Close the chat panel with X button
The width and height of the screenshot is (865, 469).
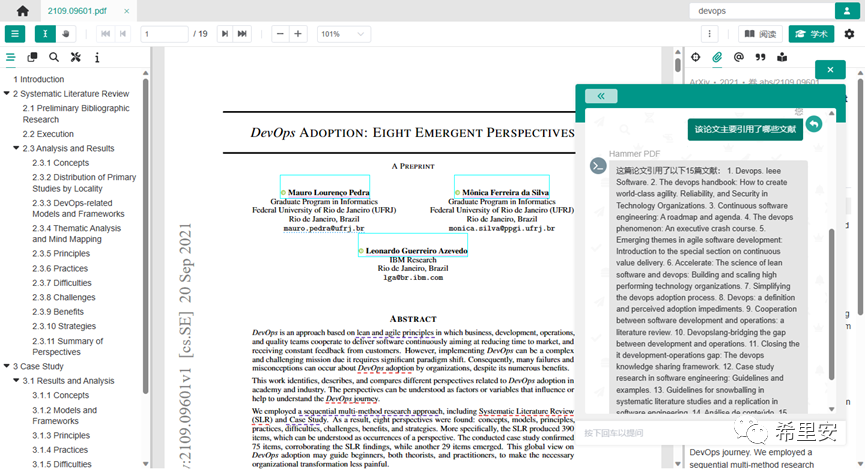coord(830,70)
